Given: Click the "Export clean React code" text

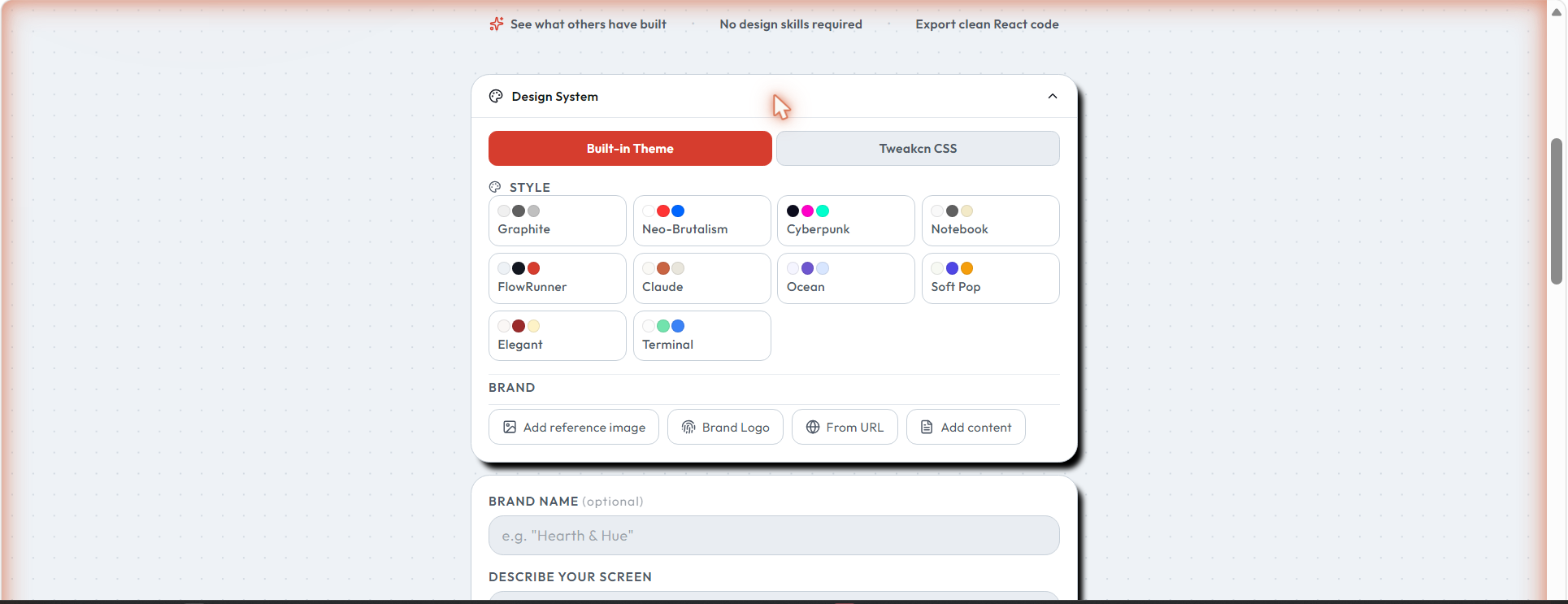Looking at the screenshot, I should [987, 24].
